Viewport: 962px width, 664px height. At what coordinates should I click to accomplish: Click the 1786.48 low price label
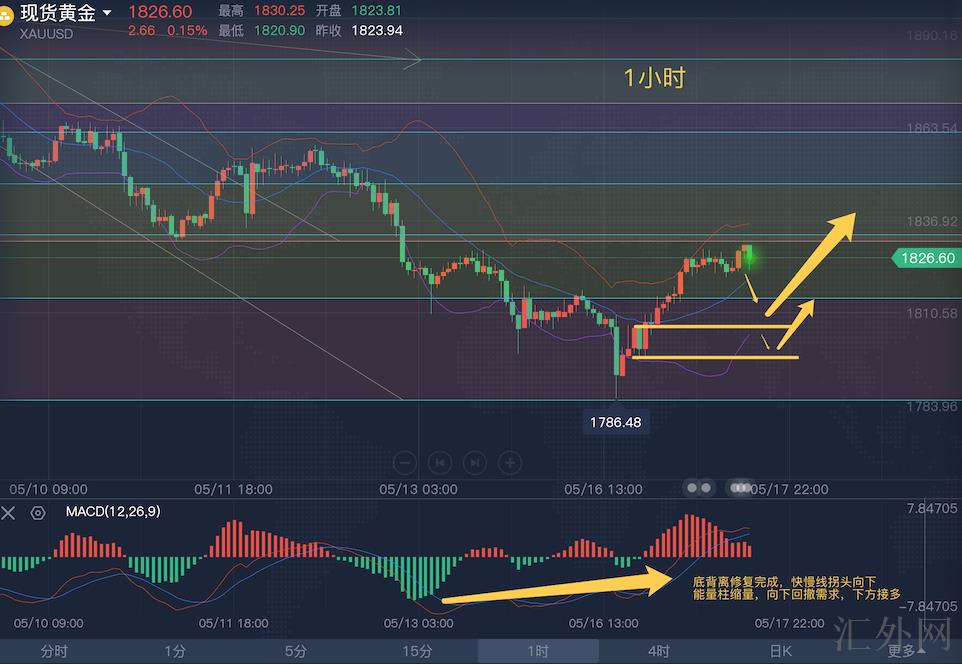[615, 422]
